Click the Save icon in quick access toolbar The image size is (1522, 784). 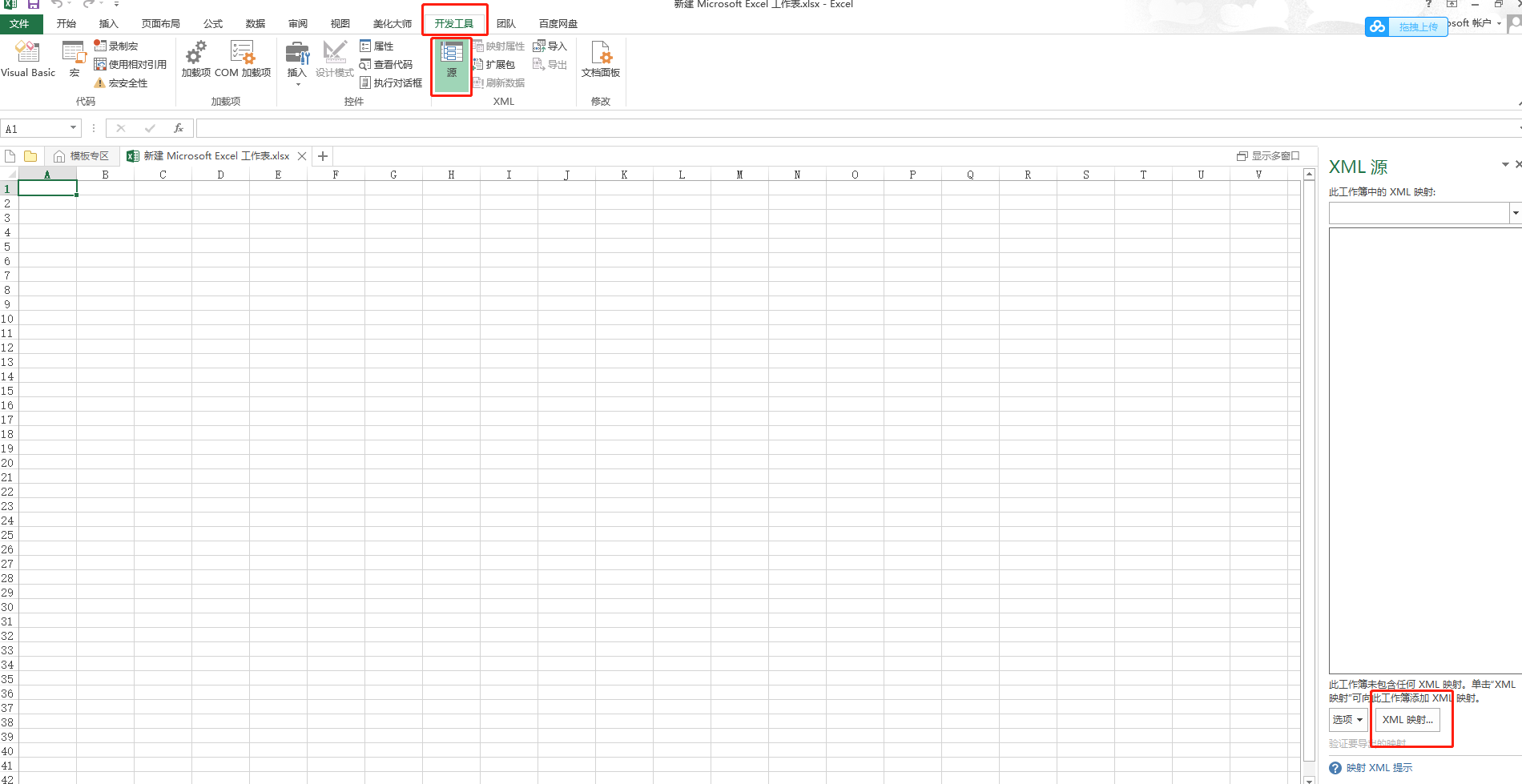pyautogui.click(x=34, y=4)
